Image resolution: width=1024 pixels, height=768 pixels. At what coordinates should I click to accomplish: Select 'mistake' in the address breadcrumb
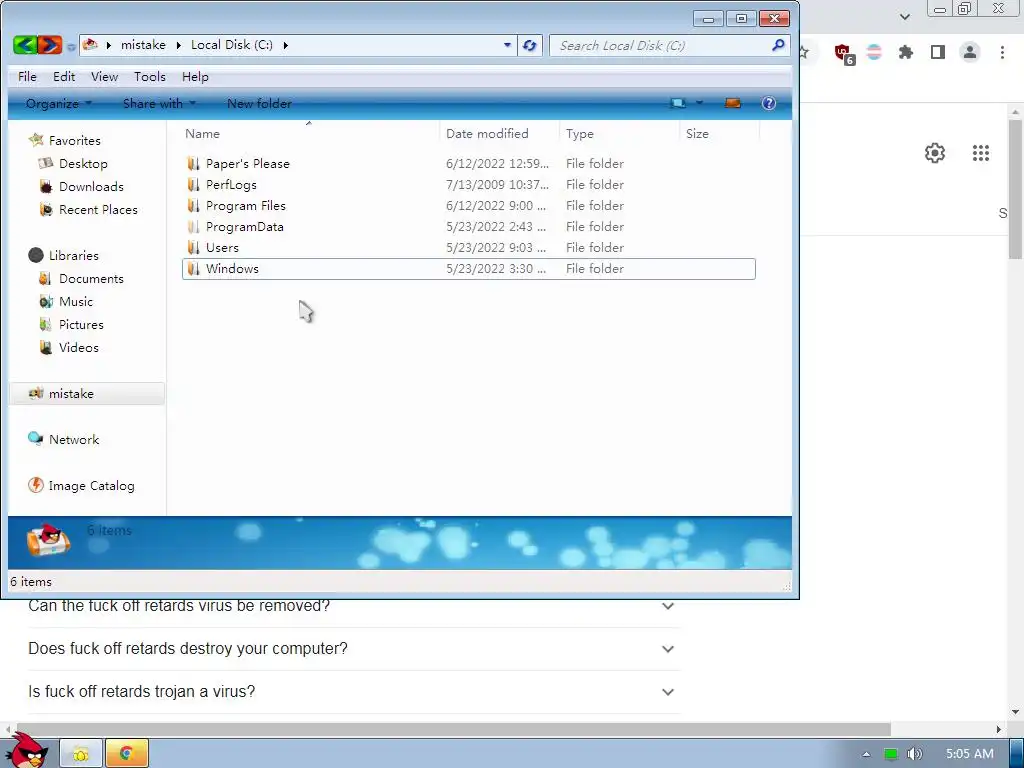[143, 45]
